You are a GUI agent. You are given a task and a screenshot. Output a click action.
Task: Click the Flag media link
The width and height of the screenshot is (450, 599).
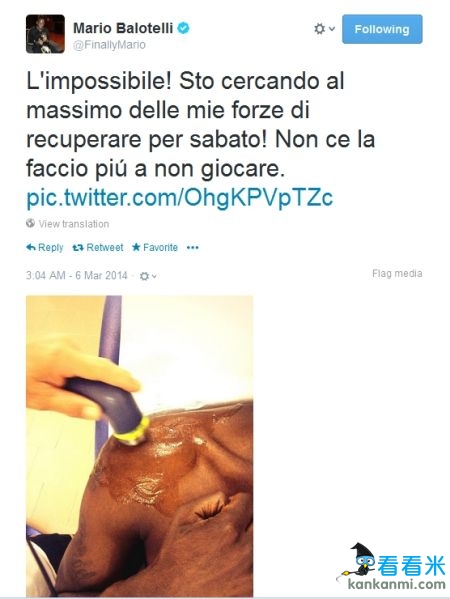pyautogui.click(x=397, y=274)
